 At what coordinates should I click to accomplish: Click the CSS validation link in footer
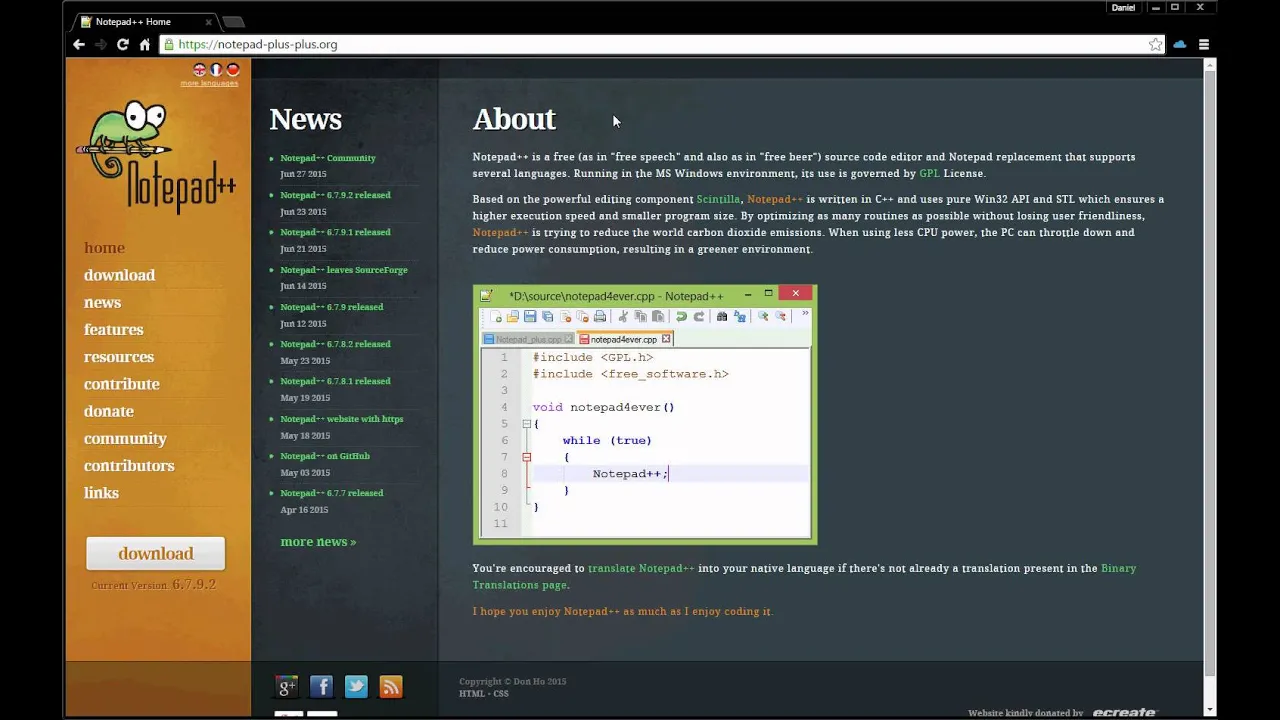(x=501, y=694)
